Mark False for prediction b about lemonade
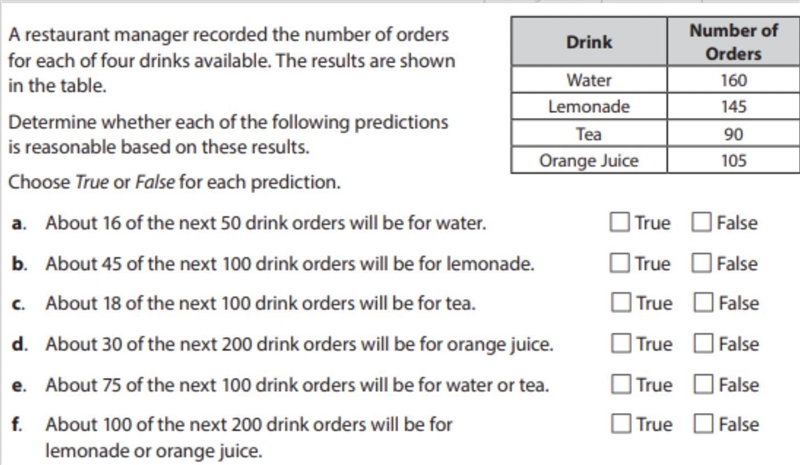The width and height of the screenshot is (800, 465). point(702,263)
